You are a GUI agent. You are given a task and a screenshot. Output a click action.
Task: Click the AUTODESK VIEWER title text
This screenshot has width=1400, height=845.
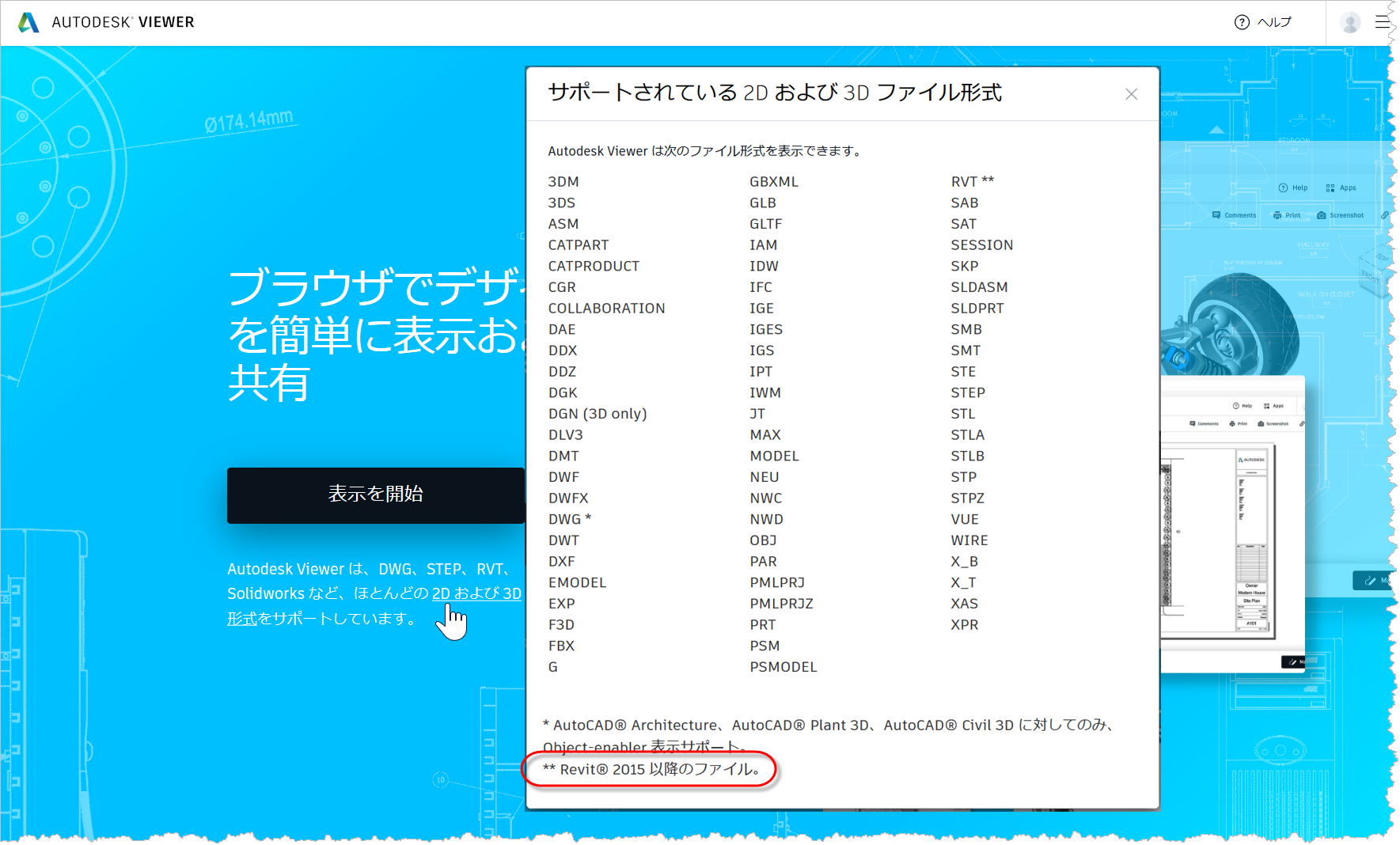click(123, 22)
